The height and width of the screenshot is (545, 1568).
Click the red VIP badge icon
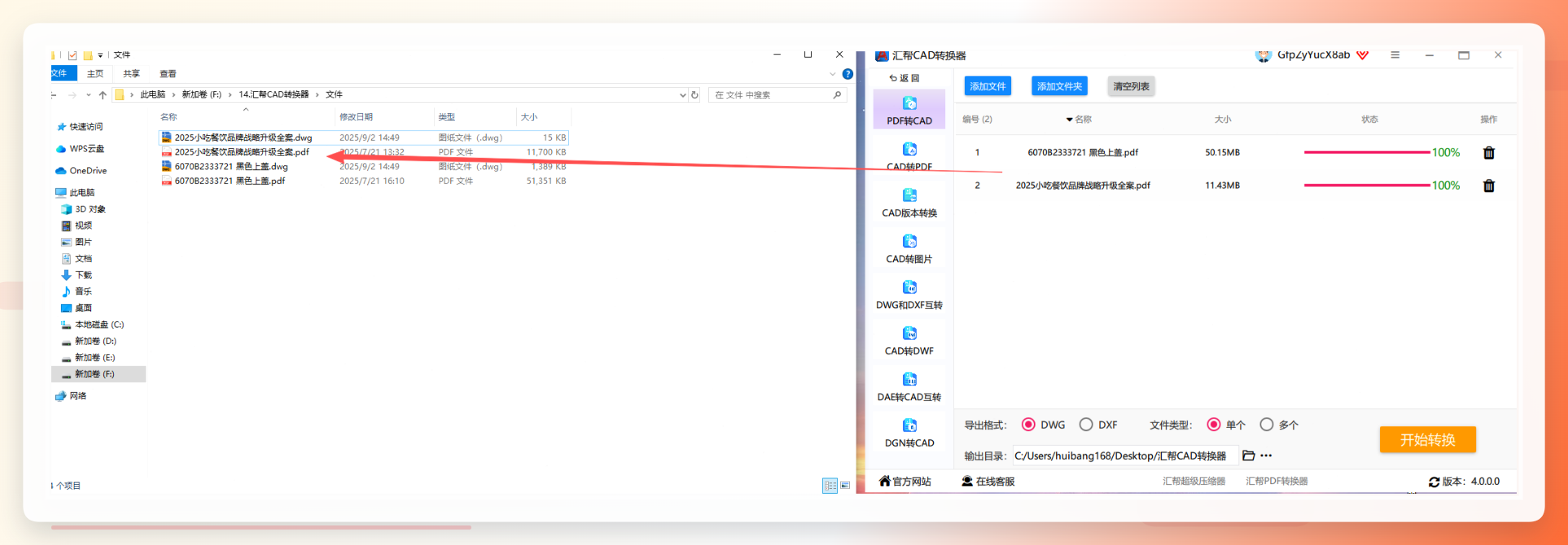click(1363, 55)
